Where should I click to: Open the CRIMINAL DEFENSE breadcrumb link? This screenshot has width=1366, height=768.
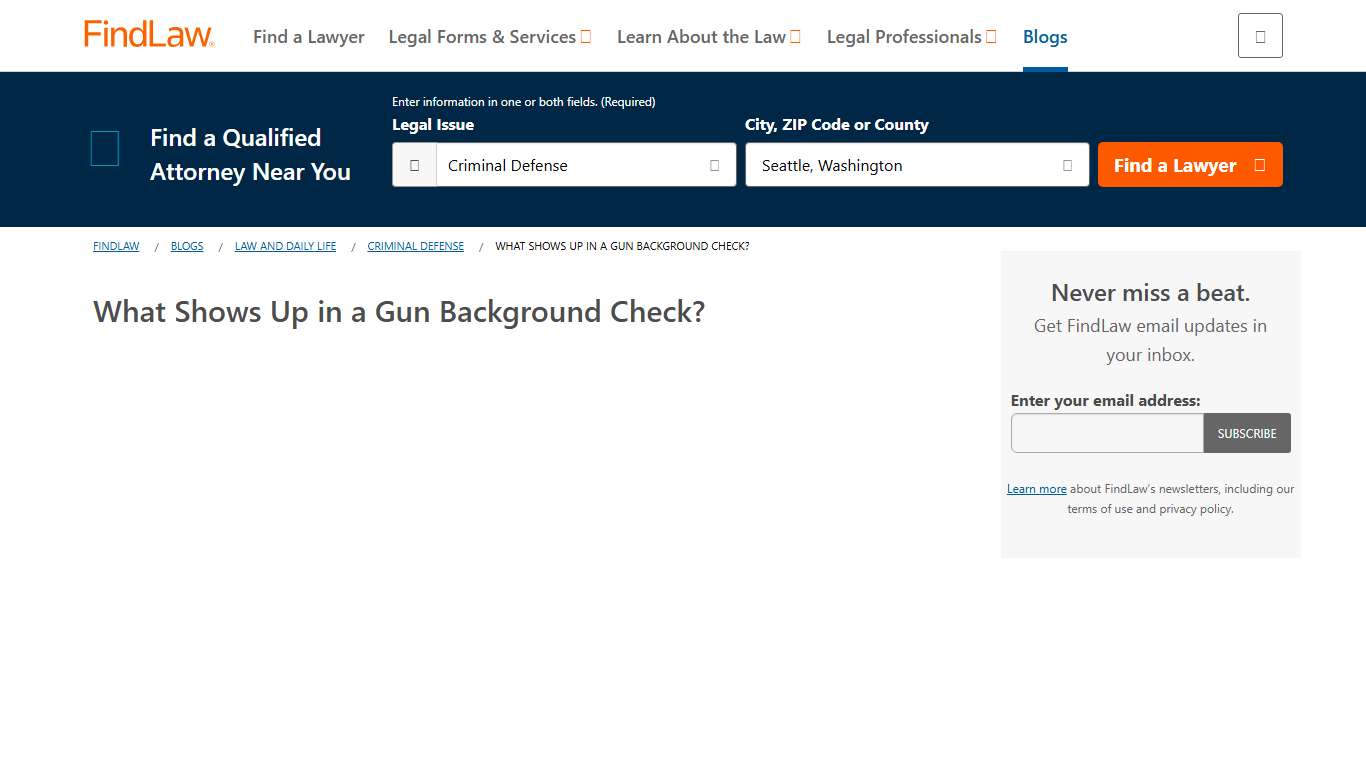pos(415,245)
